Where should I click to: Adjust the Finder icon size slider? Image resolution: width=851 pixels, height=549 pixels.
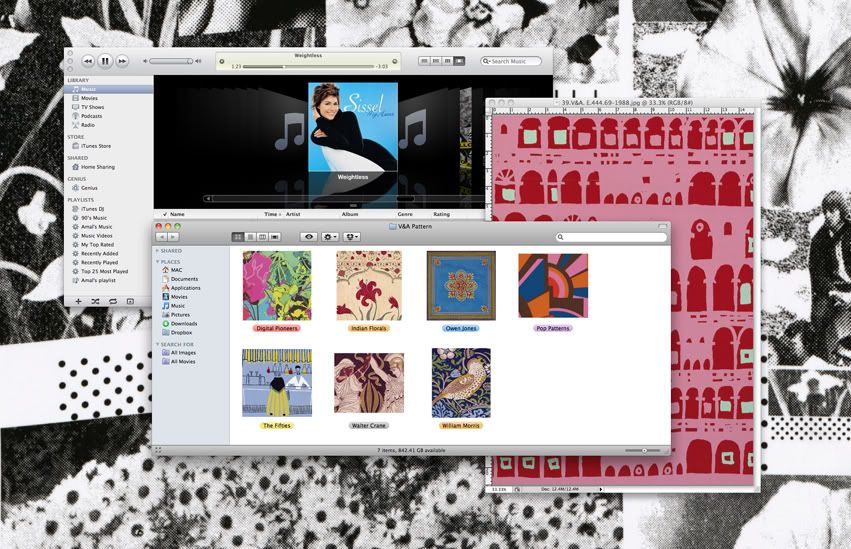643,451
